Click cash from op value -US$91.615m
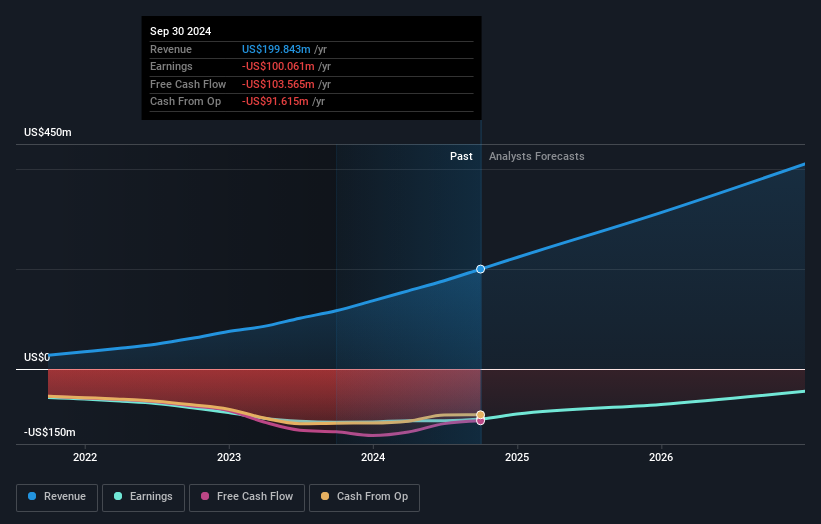This screenshot has height=524, width=821. point(275,102)
